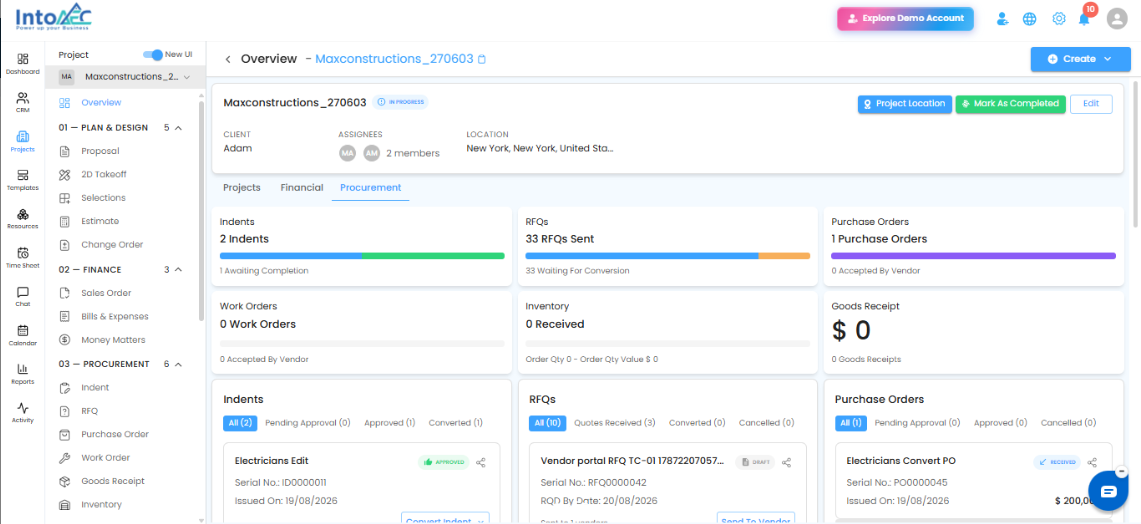
Task: Click the IntoAEC logo
Action: pos(54,17)
